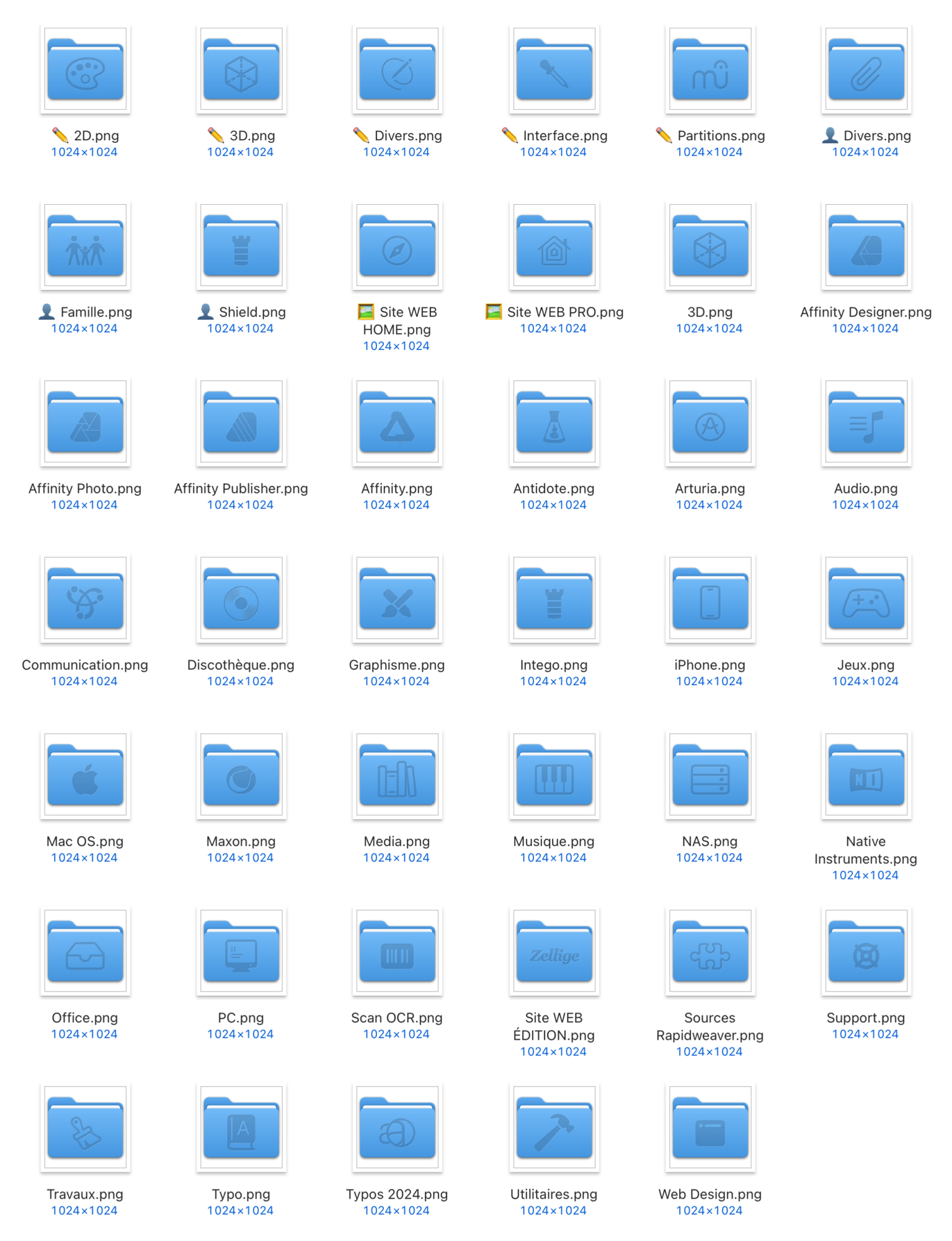This screenshot has width=952, height=1241.
Task: Select the Shield.png rook folder thumbnail
Action: (x=241, y=246)
